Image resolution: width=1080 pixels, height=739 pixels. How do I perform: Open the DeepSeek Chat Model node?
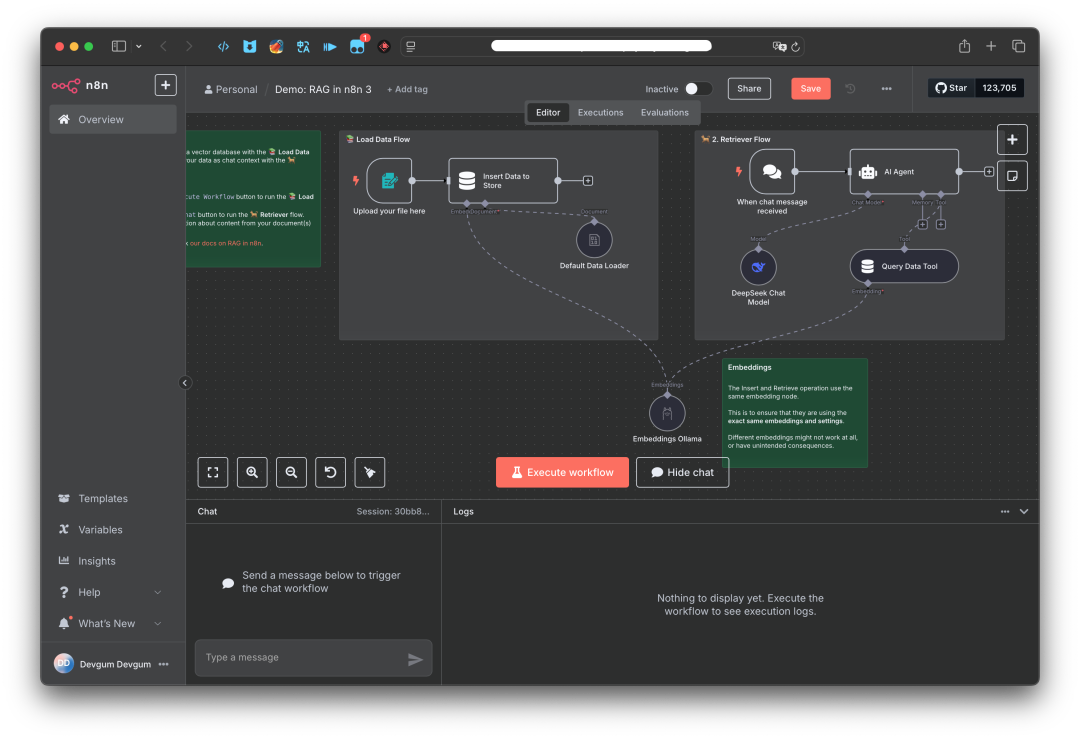(758, 266)
